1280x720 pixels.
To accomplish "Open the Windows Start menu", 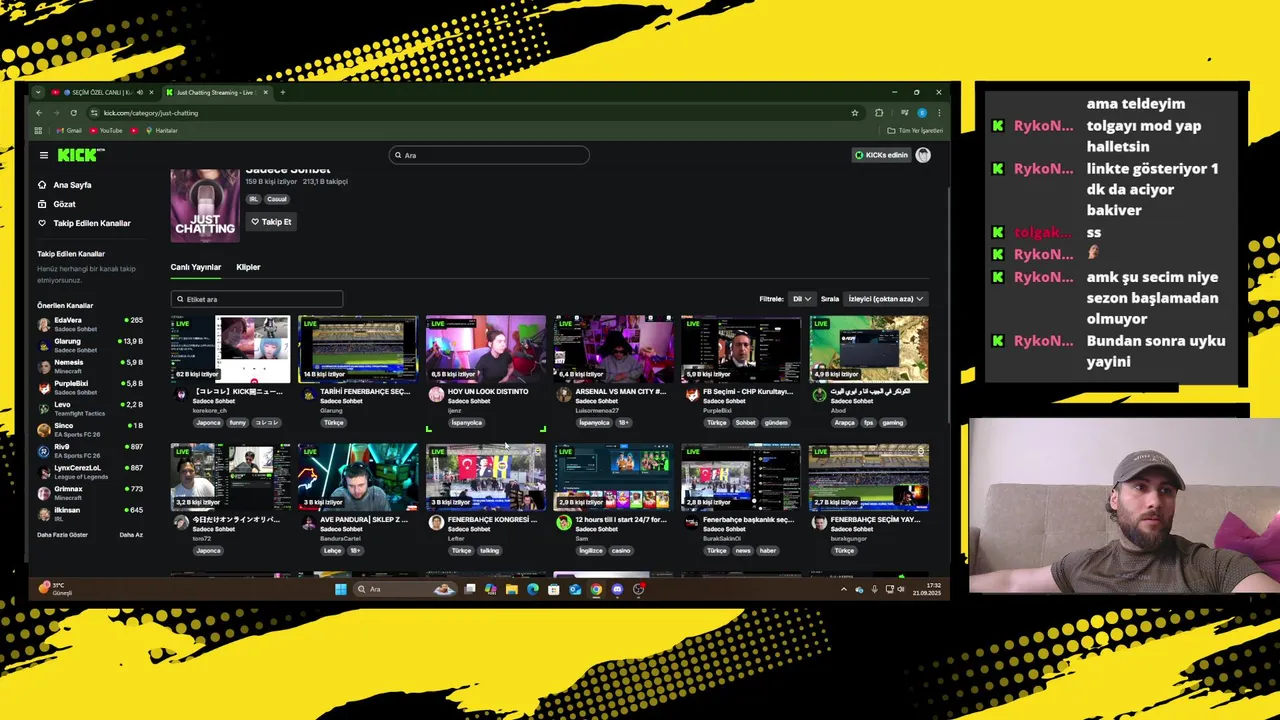I will [x=341, y=589].
